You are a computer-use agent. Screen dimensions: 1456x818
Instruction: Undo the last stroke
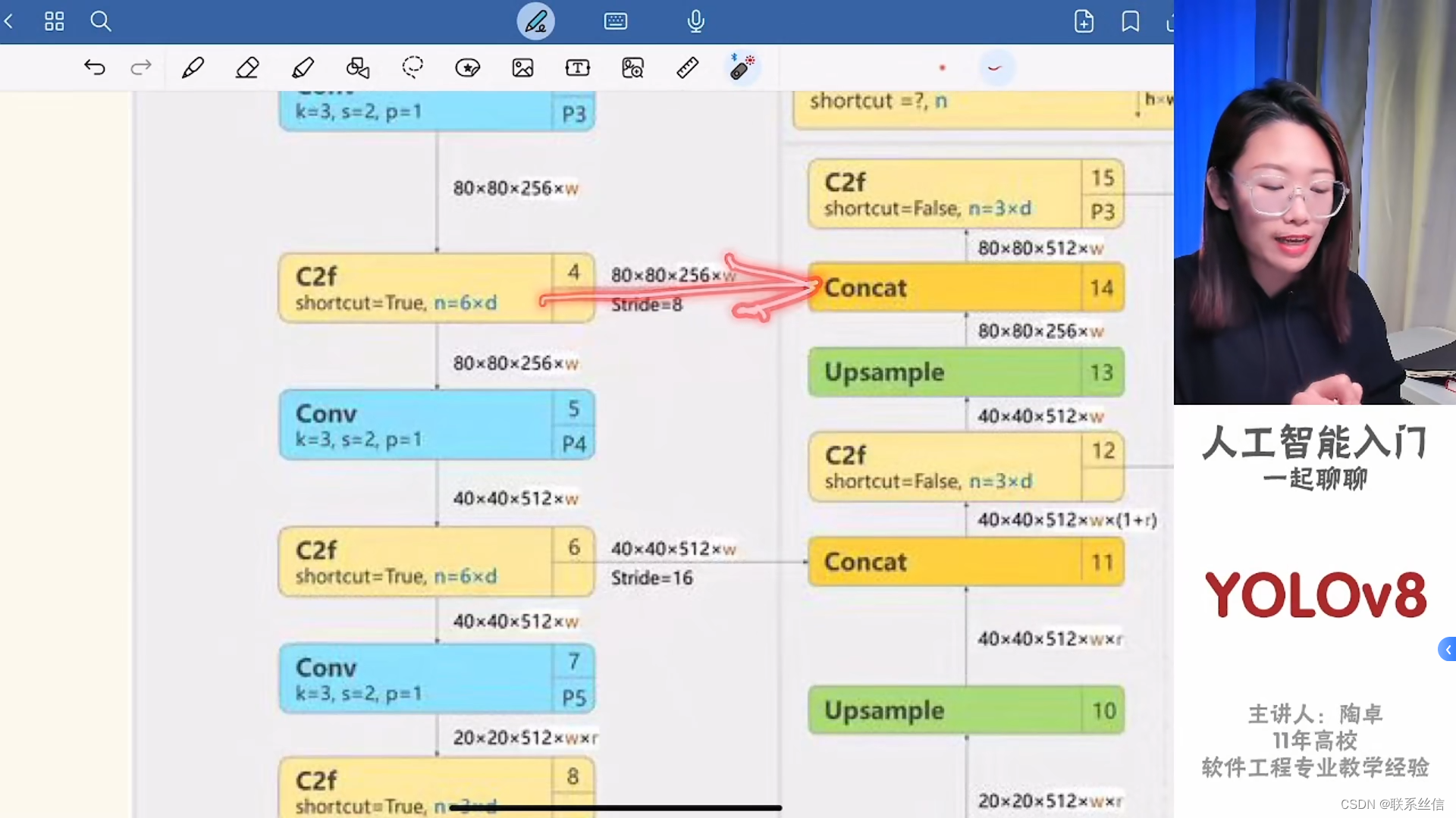[94, 67]
